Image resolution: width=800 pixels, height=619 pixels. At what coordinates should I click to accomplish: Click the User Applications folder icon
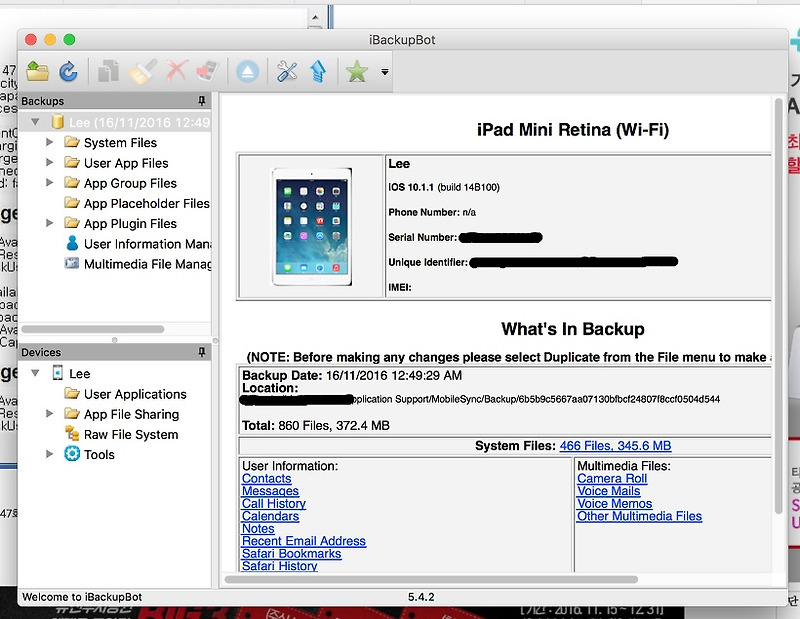pos(72,393)
